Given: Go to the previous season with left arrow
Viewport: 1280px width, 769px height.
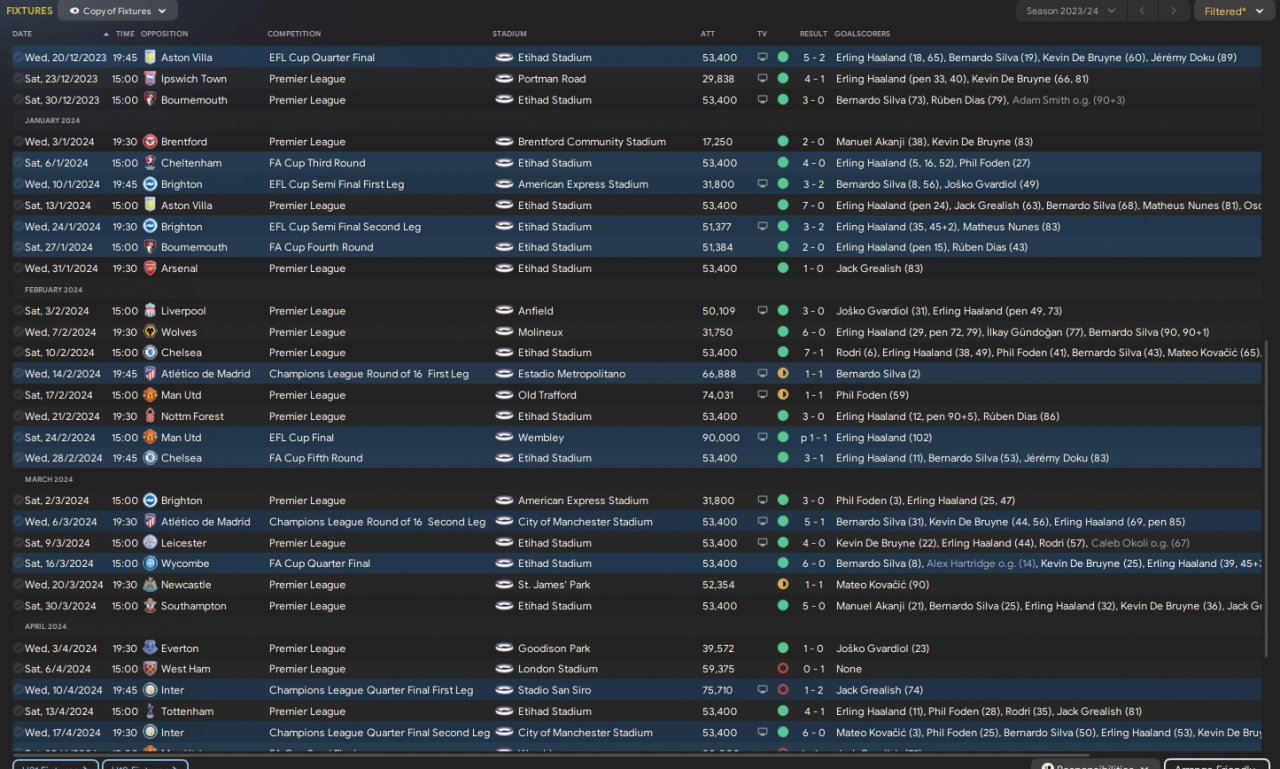Looking at the screenshot, I should (1143, 11).
